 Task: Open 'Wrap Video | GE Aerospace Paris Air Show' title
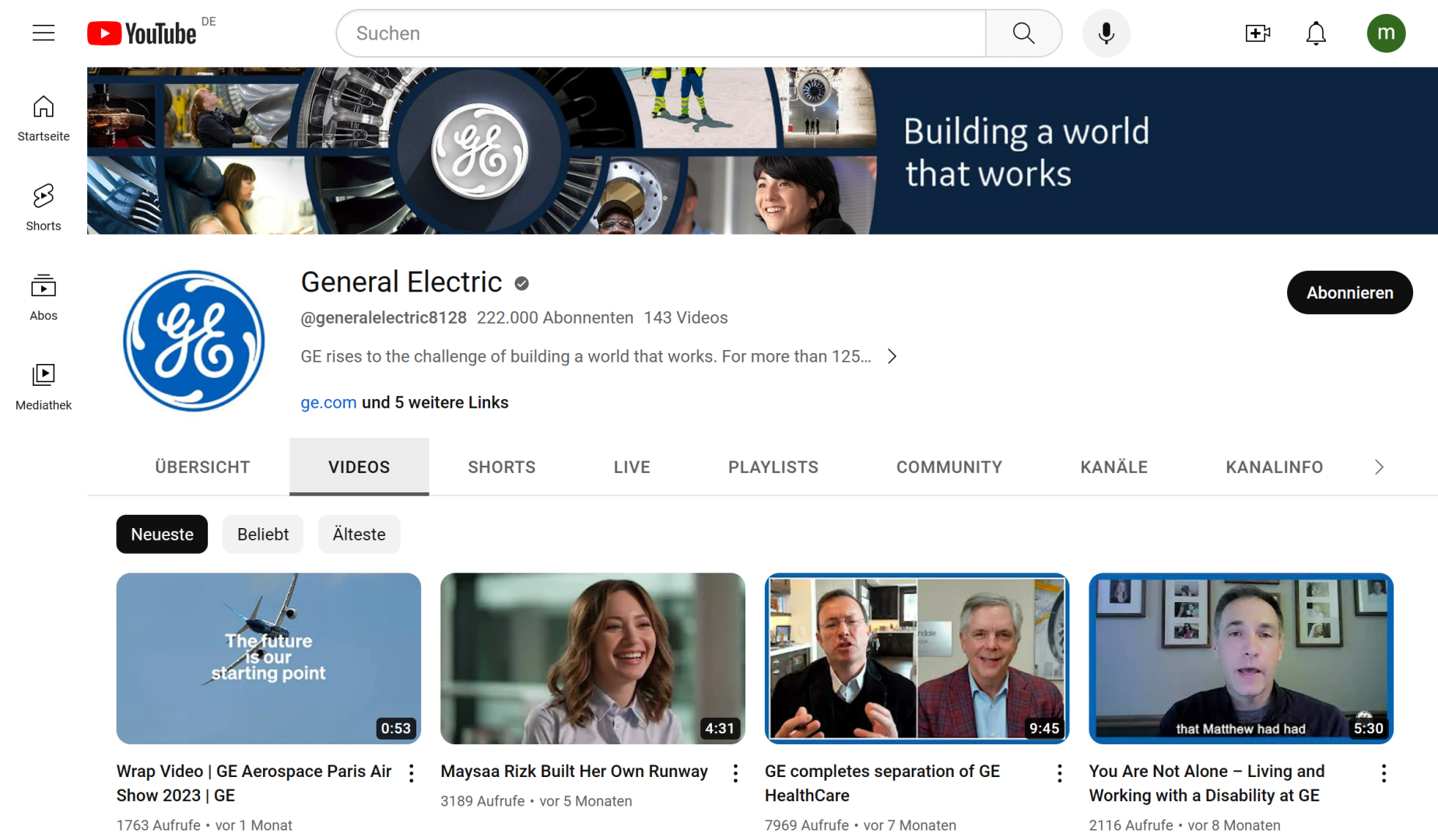click(254, 783)
